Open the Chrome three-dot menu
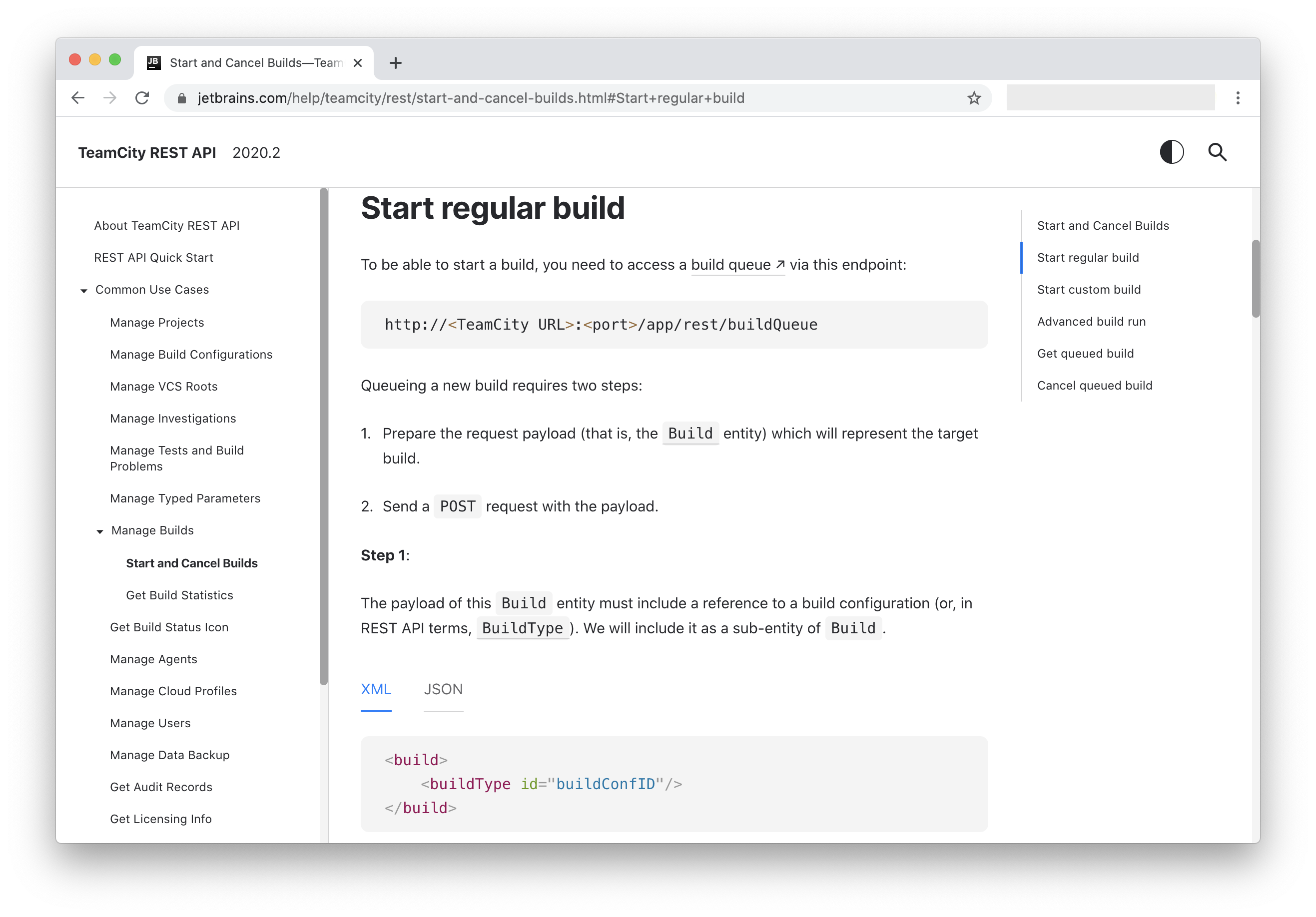Image resolution: width=1316 pixels, height=917 pixels. (1238, 98)
